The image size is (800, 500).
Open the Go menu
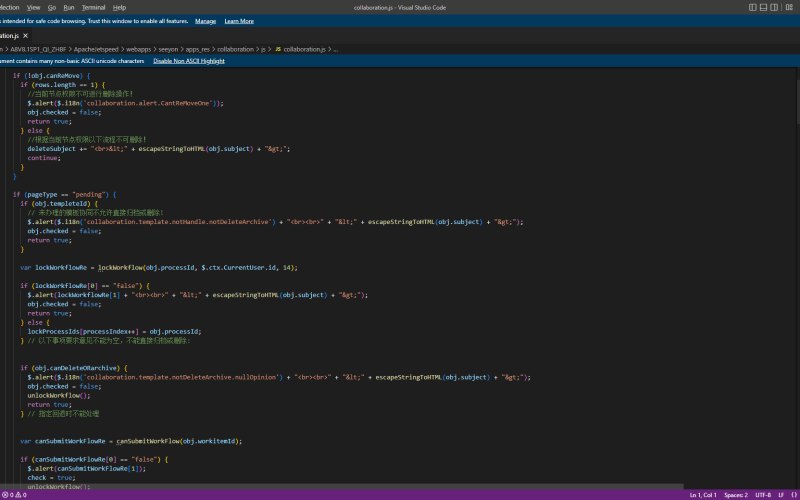coord(52,8)
